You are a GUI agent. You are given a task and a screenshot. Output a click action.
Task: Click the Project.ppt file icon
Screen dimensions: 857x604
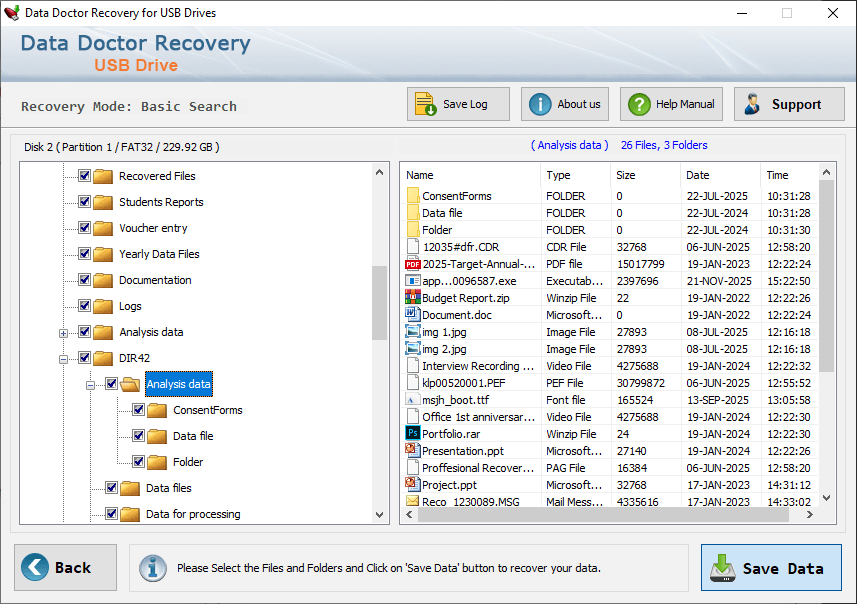click(413, 484)
